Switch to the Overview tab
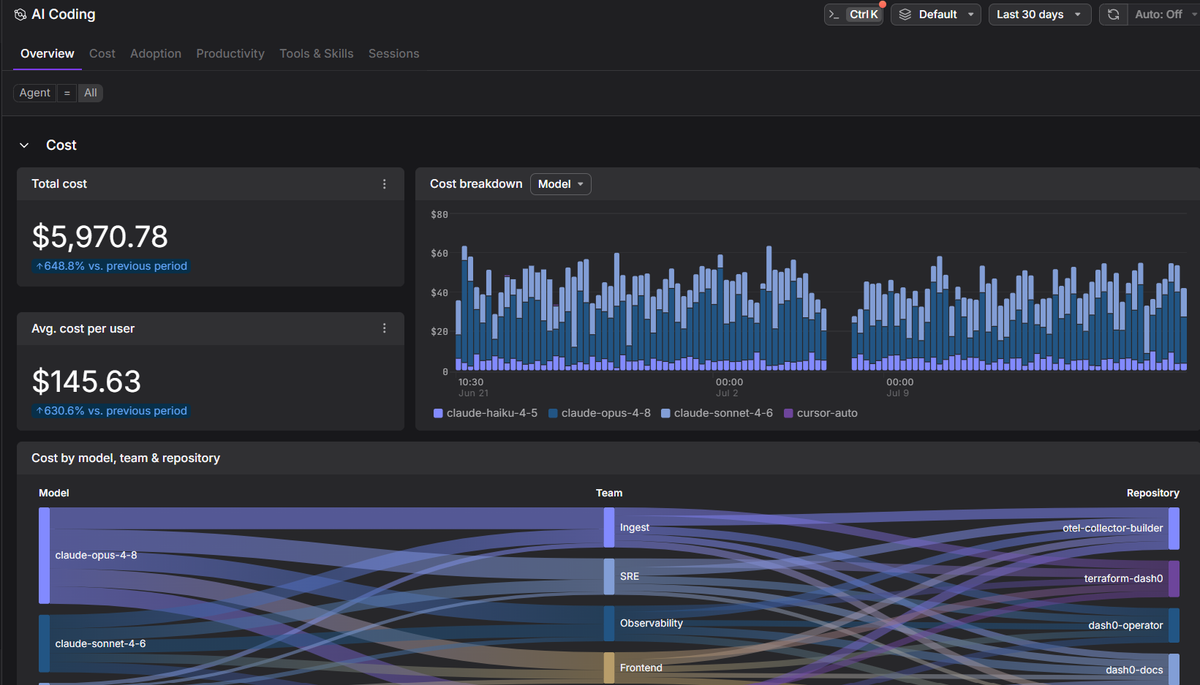 coord(47,54)
